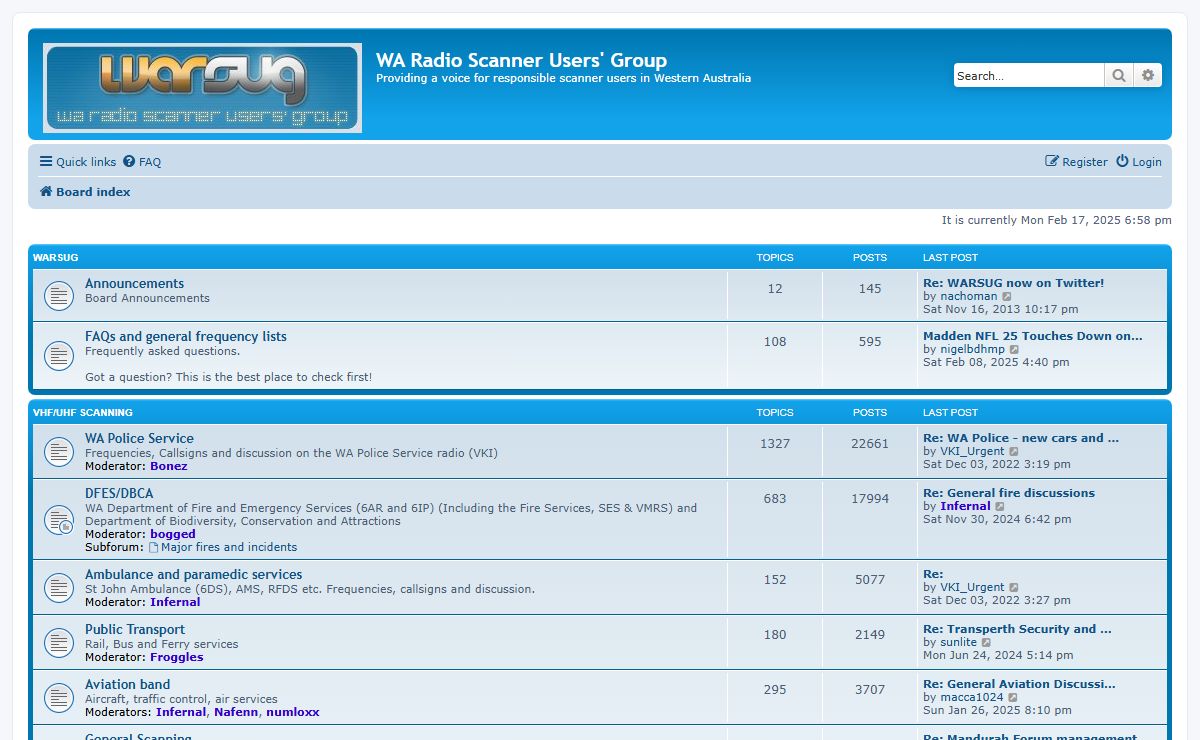The height and width of the screenshot is (740, 1200).
Task: Open Re: Transperth Security and post
Action: (1017, 629)
